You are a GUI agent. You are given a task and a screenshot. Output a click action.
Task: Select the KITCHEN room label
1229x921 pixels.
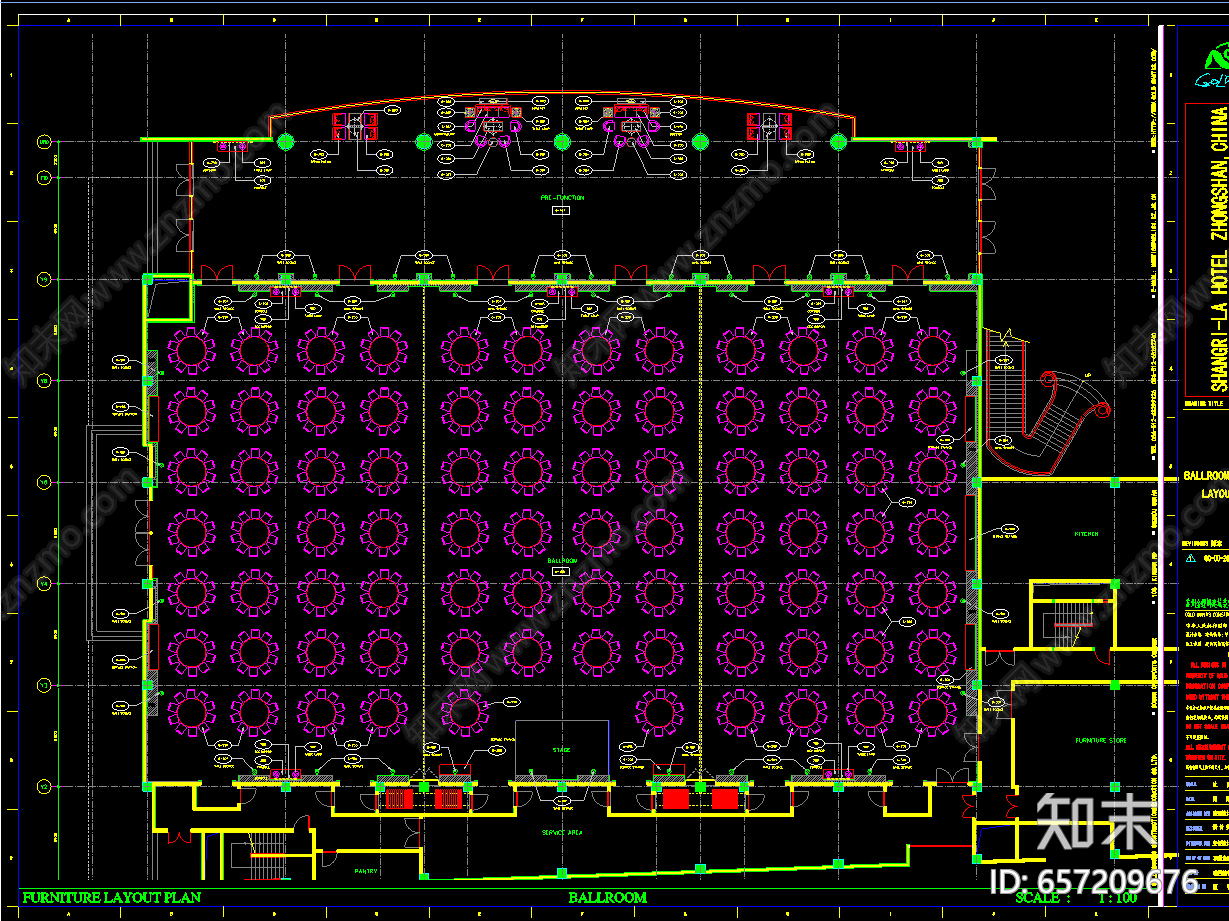point(1087,534)
